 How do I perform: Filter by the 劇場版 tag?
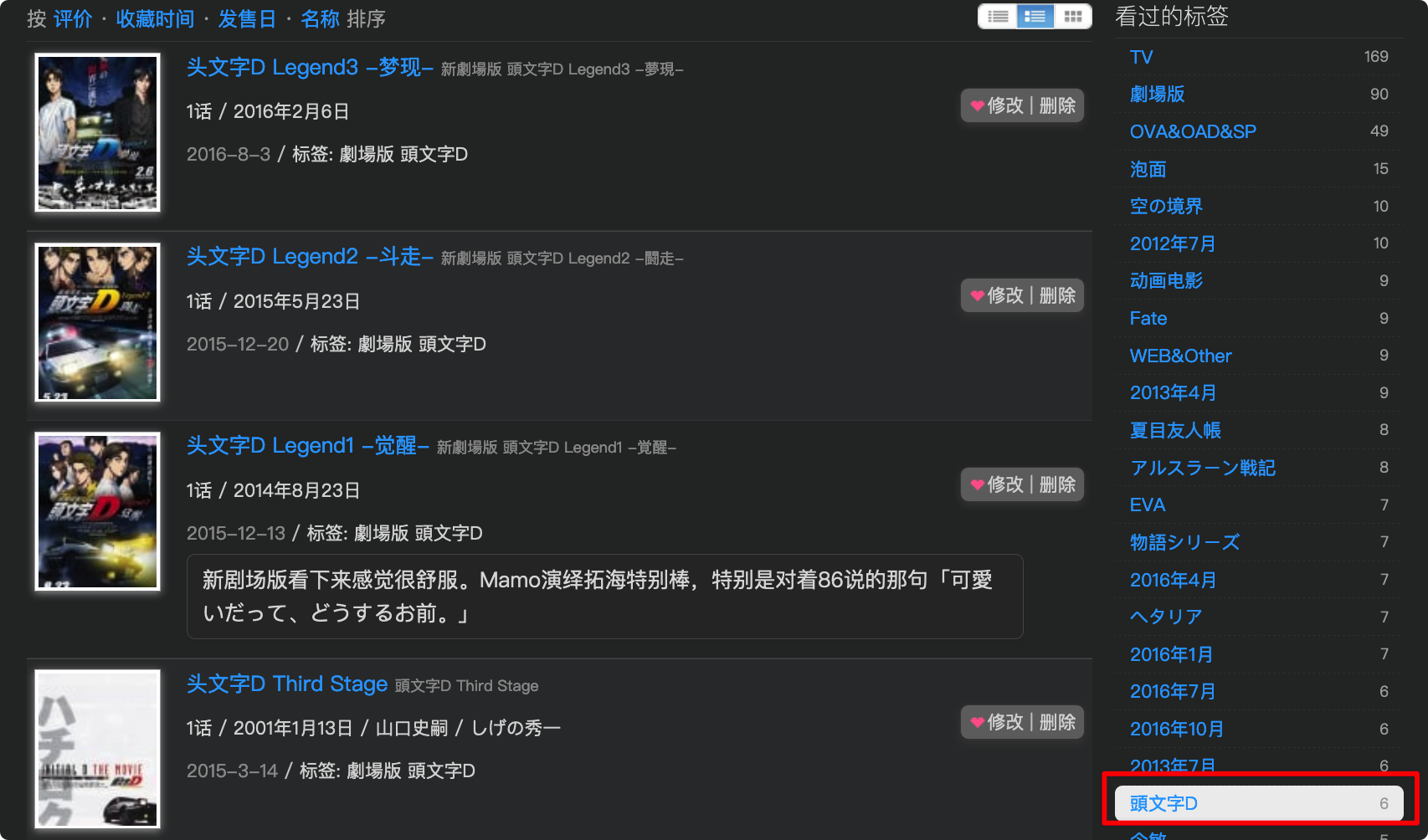click(x=1157, y=94)
